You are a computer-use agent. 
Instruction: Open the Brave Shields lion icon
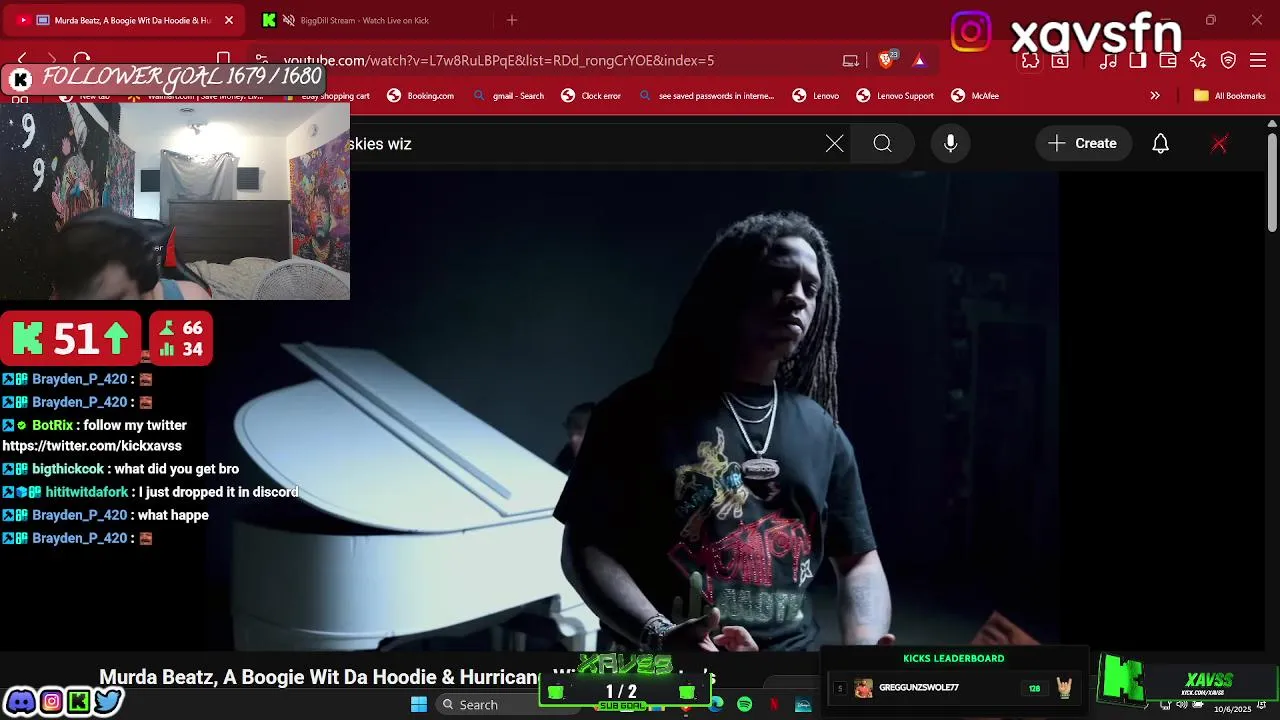886,60
